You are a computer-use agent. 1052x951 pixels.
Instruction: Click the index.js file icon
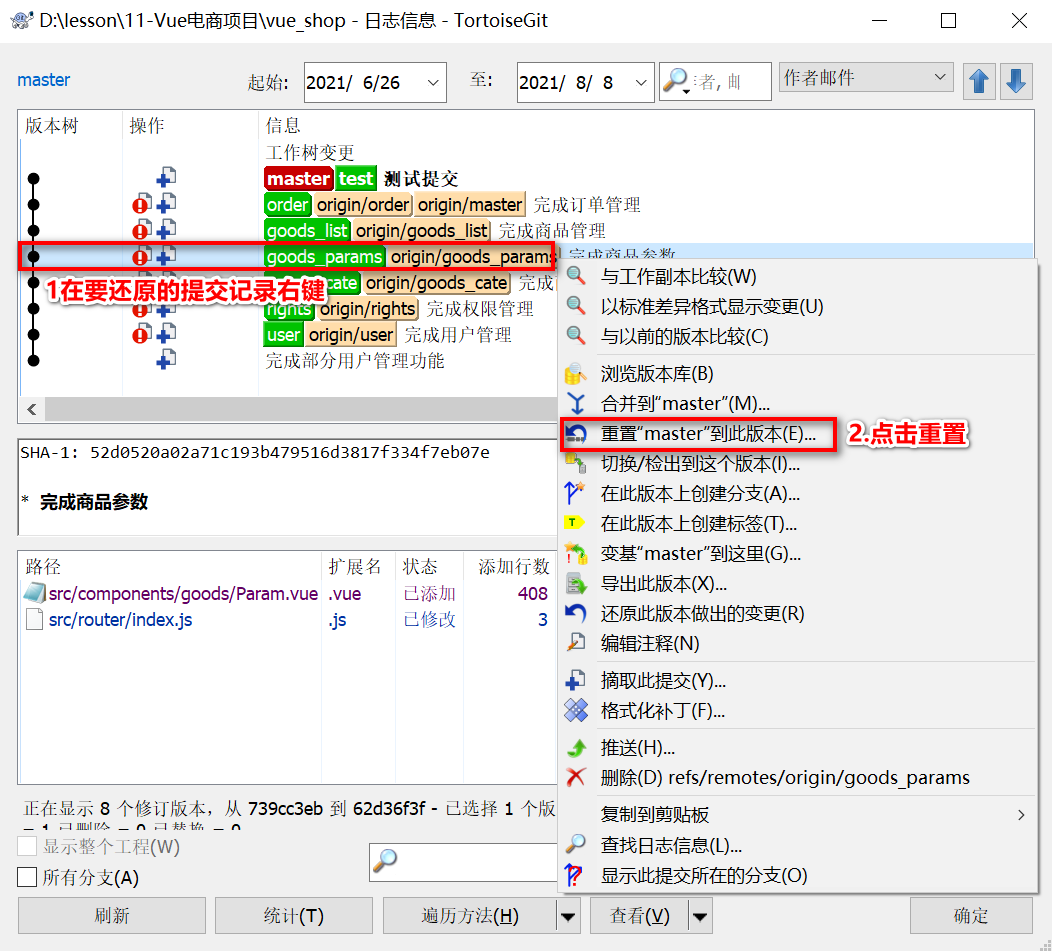pos(34,619)
